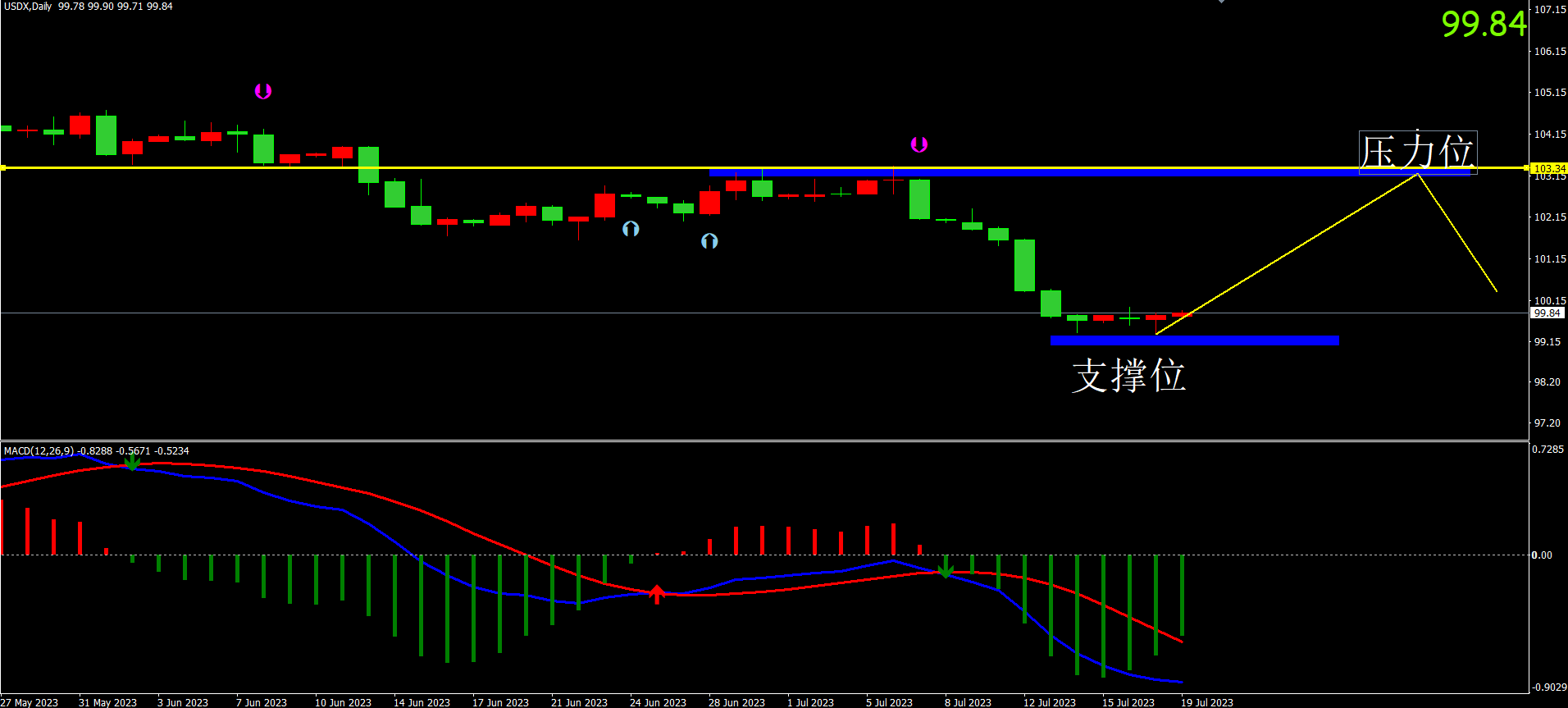
Task: Click the red up arrow on the MACD crossover
Action: coord(657,594)
